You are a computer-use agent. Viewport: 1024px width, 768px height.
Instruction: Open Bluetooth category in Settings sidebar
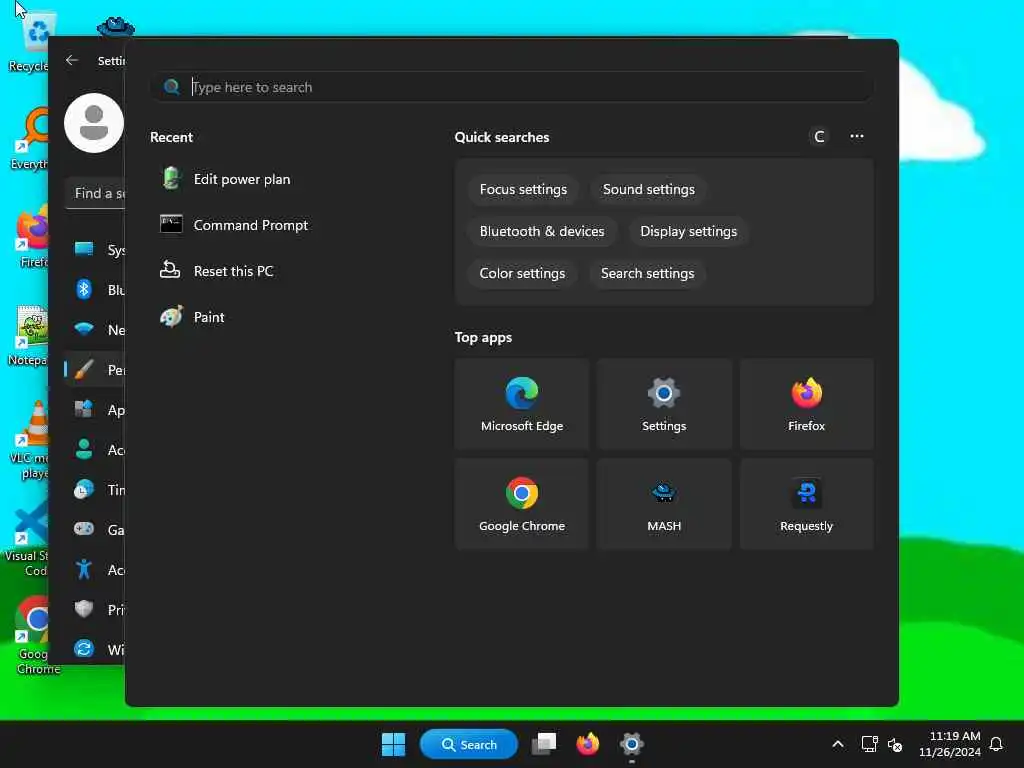point(95,289)
